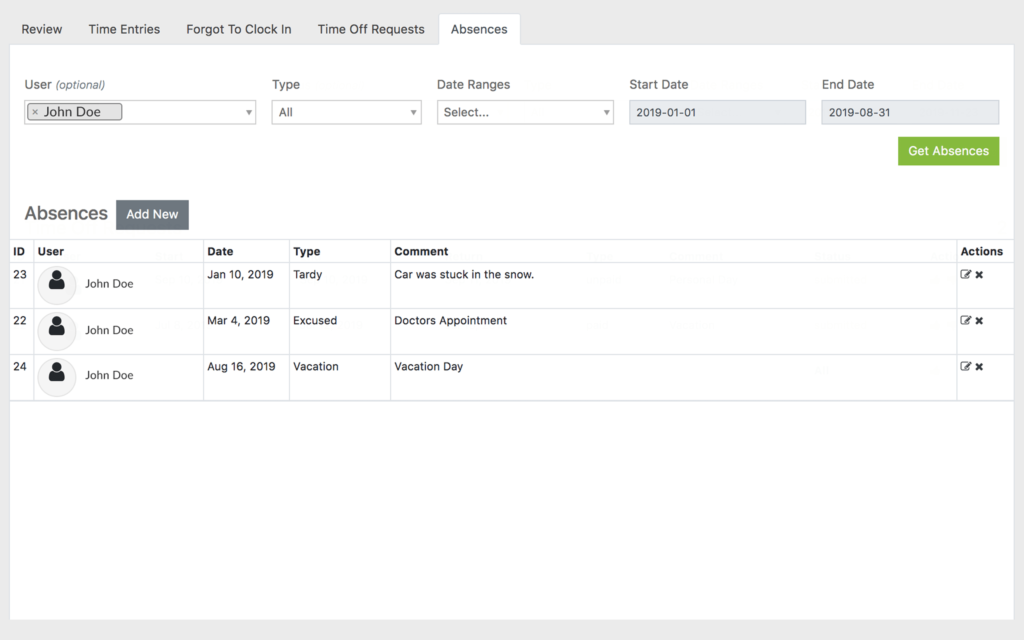Open the User filter dropdown
This screenshot has height=640, width=1024.
point(249,113)
